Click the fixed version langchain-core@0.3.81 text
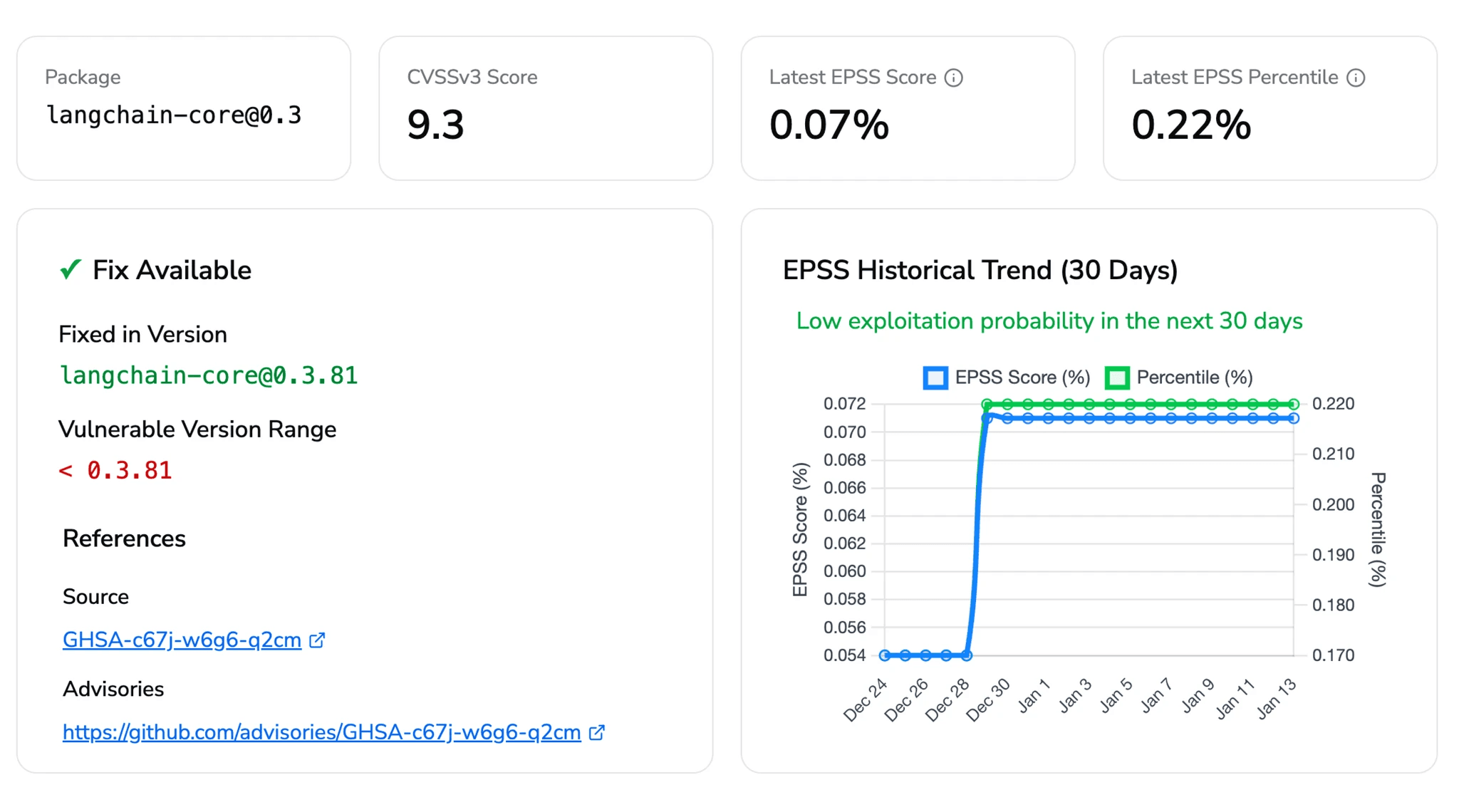1459x812 pixels. pos(208,375)
